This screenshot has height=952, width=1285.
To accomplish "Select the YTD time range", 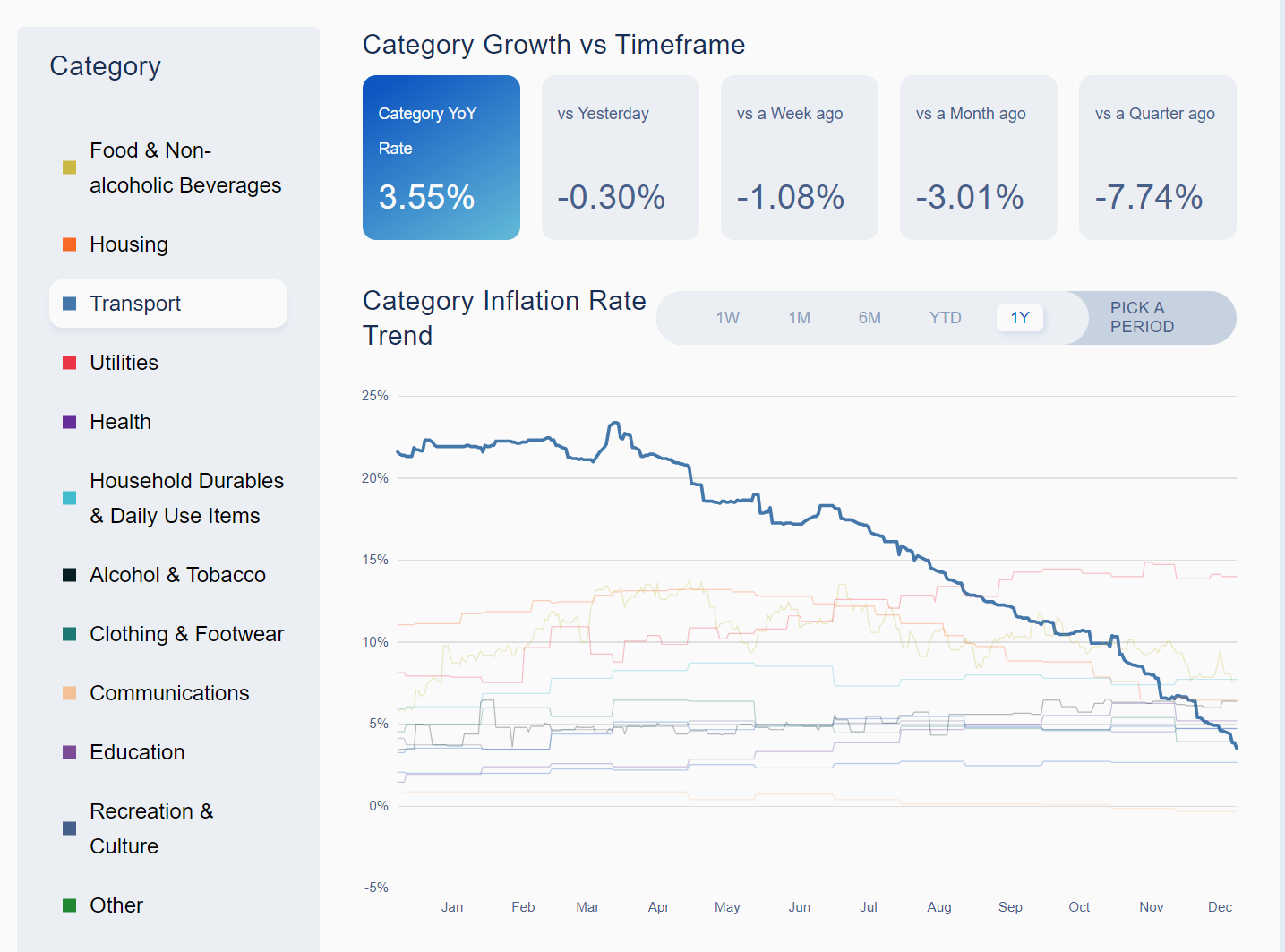I will point(945,318).
